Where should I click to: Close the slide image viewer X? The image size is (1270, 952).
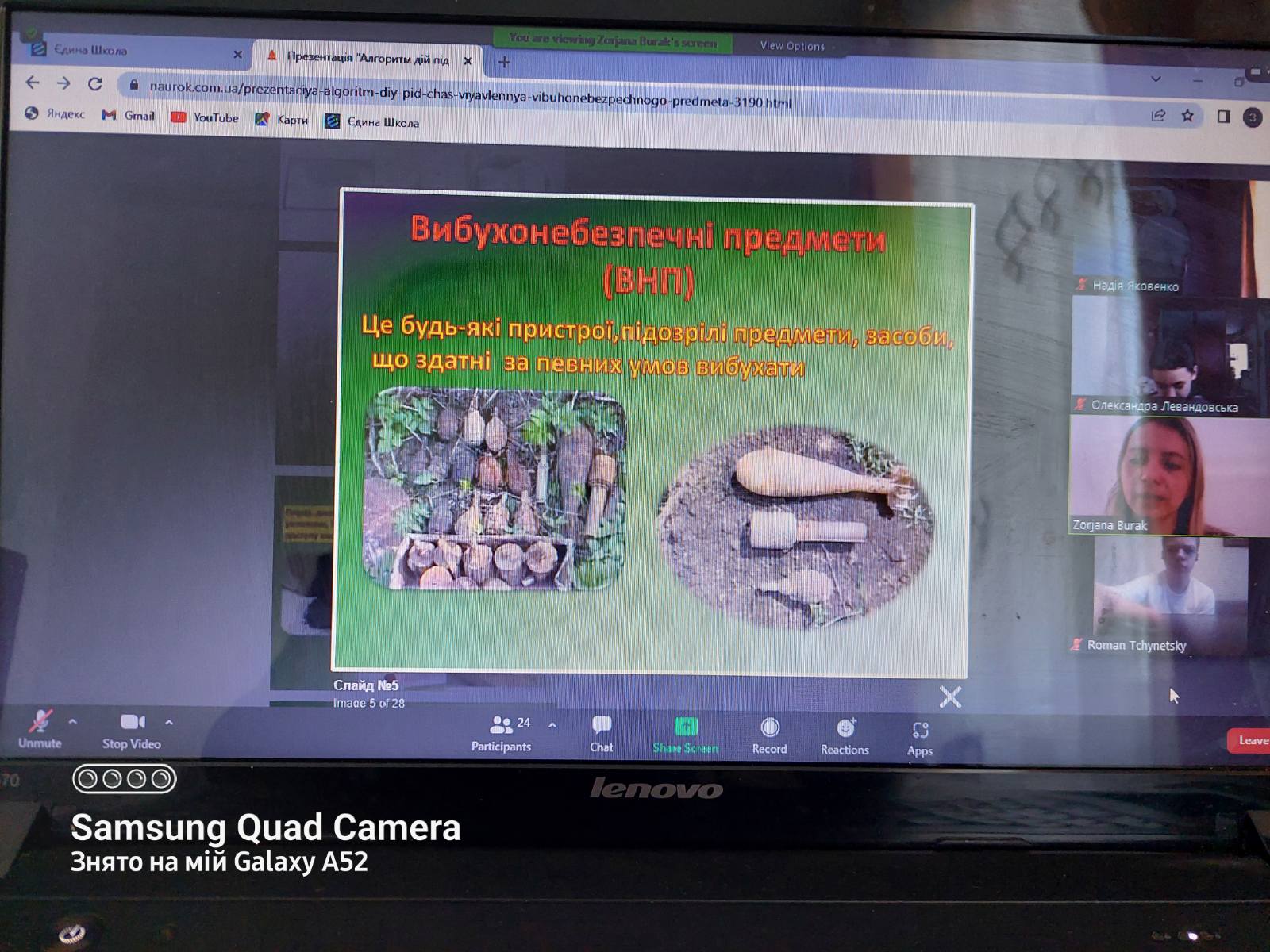950,697
